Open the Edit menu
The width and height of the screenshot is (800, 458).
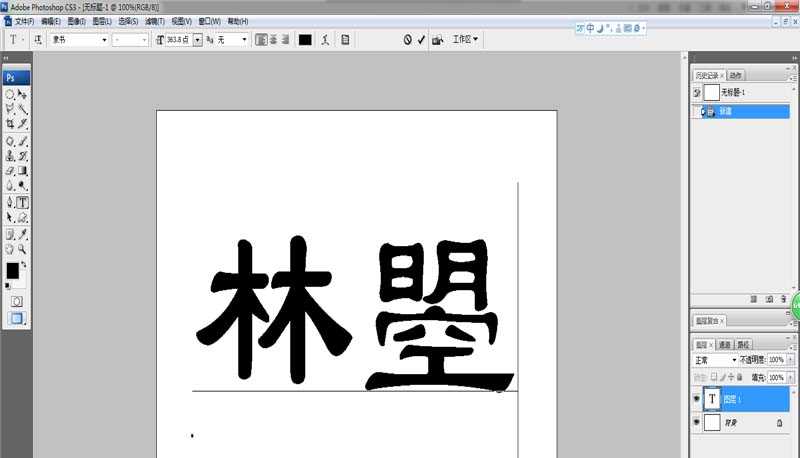[x=51, y=21]
